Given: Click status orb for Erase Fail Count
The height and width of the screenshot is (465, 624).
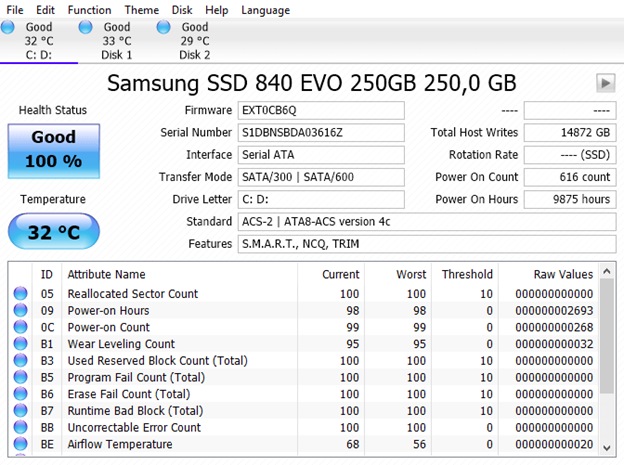Looking at the screenshot, I should (20, 394).
